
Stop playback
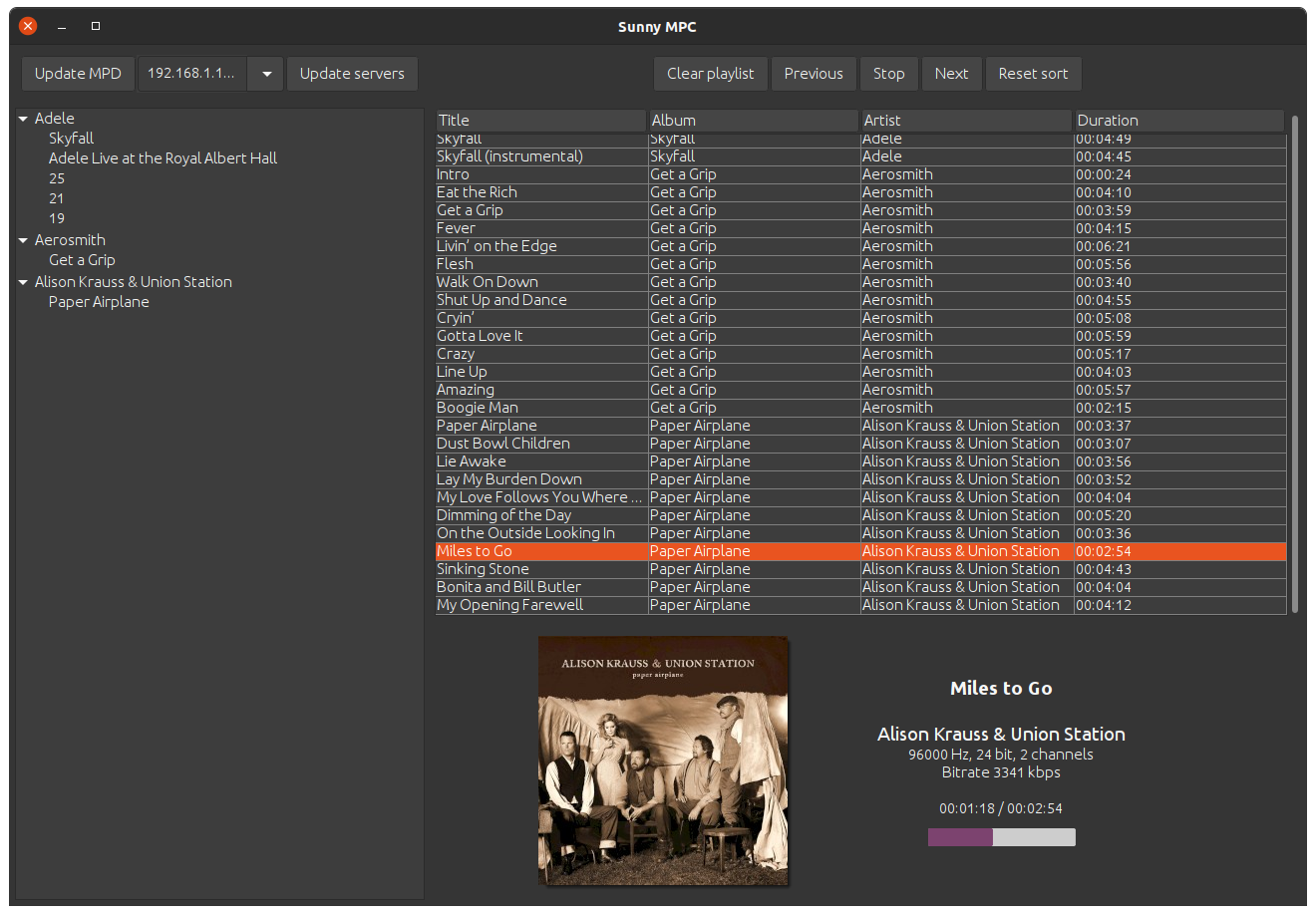pos(889,74)
